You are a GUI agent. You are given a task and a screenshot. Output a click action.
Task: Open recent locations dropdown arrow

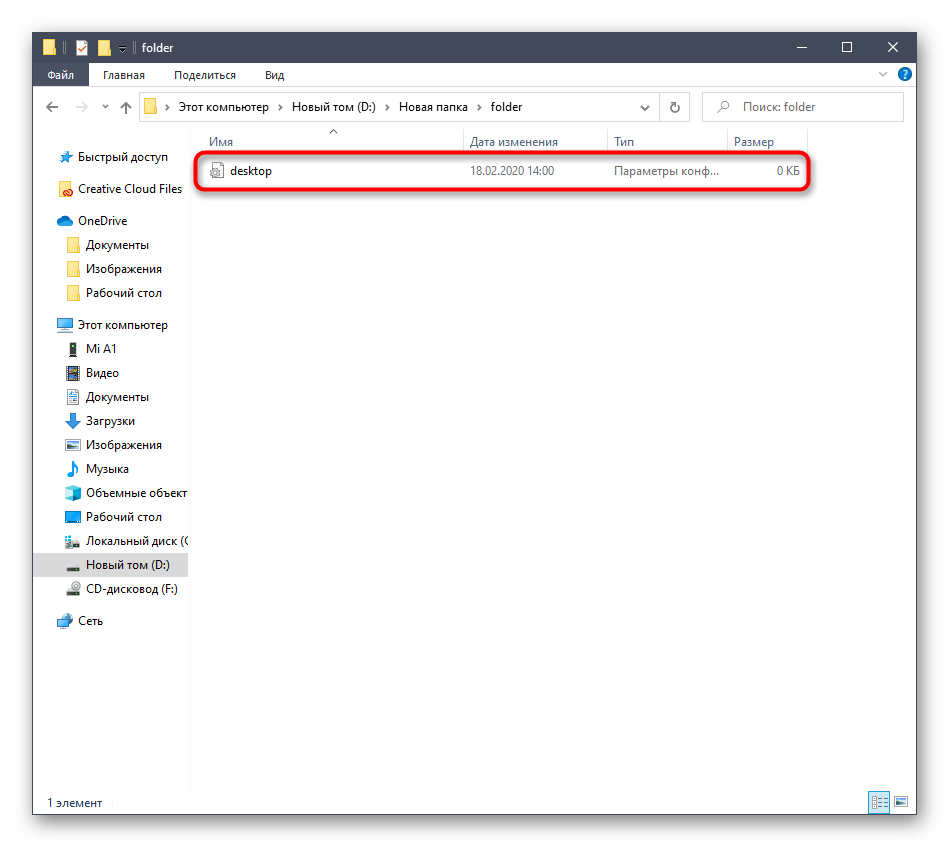pyautogui.click(x=105, y=107)
